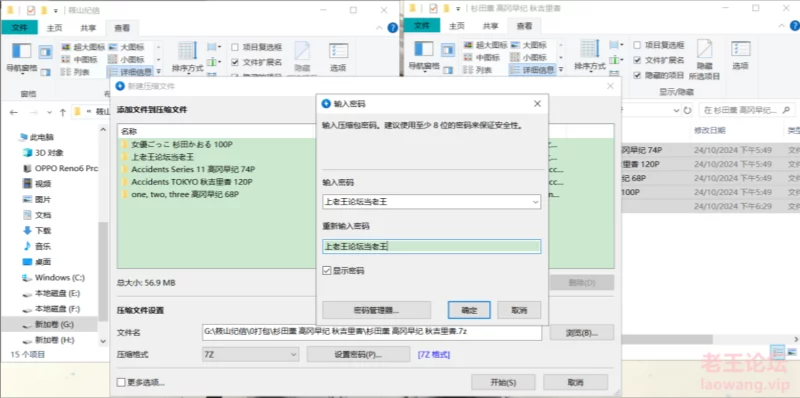Select 列表 view in left window
This screenshot has width=800, height=398.
tap(75, 72)
